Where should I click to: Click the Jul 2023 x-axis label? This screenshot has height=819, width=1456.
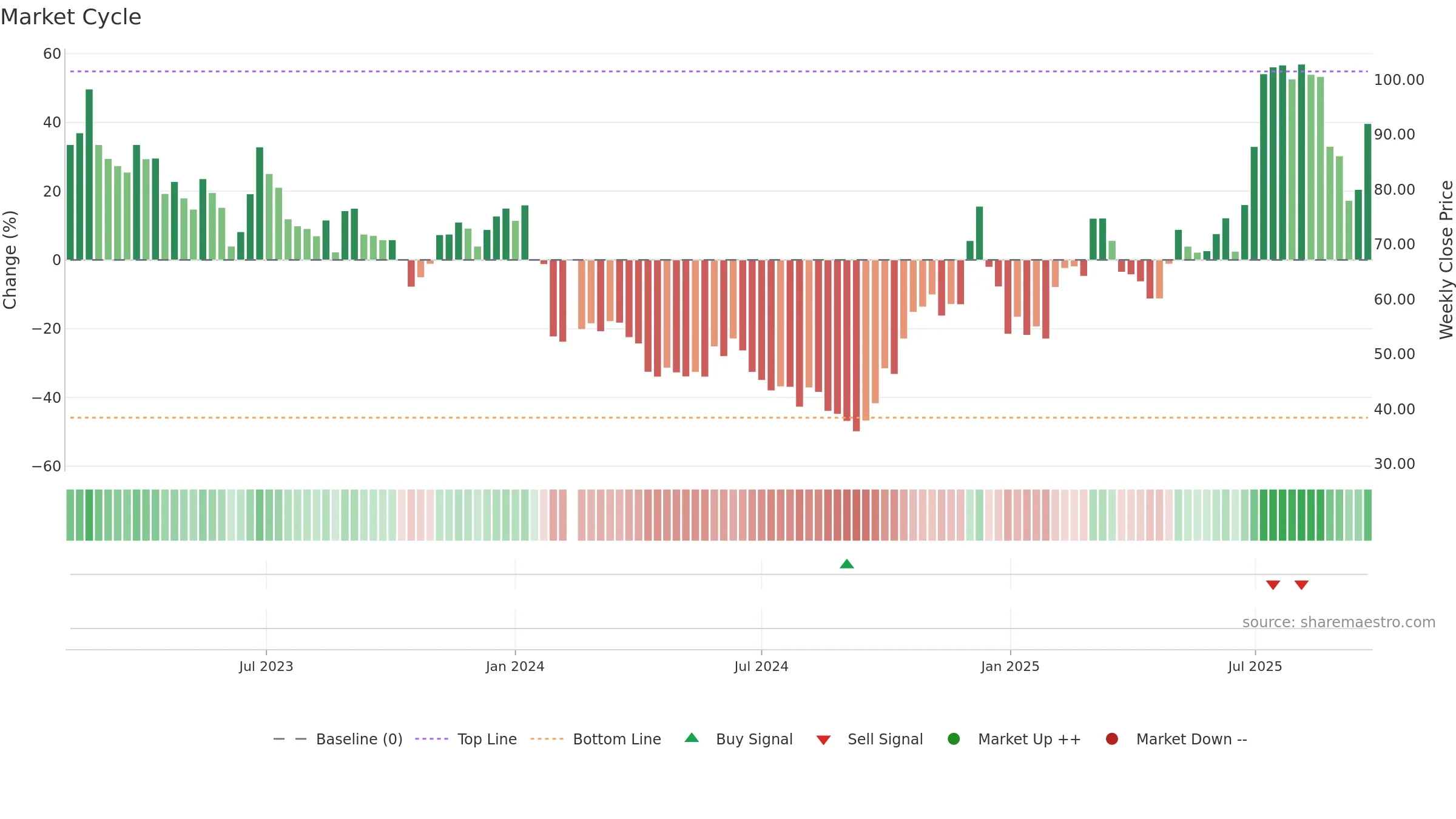click(266, 666)
